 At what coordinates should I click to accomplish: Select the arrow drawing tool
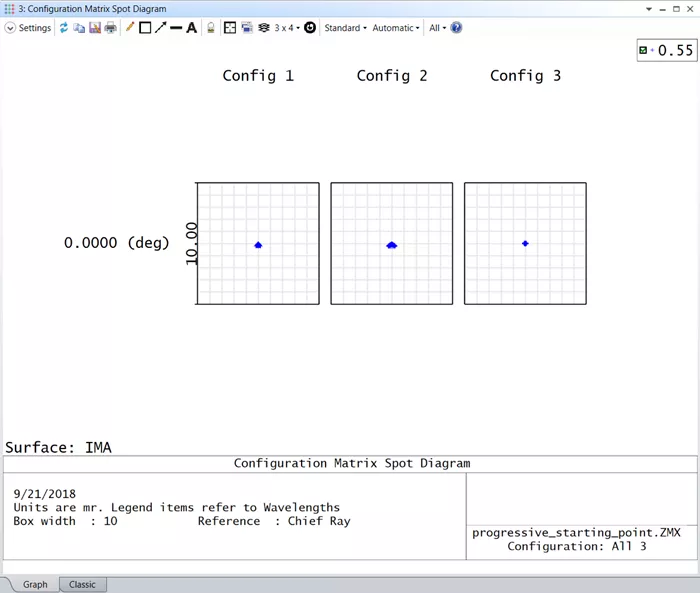click(x=160, y=28)
